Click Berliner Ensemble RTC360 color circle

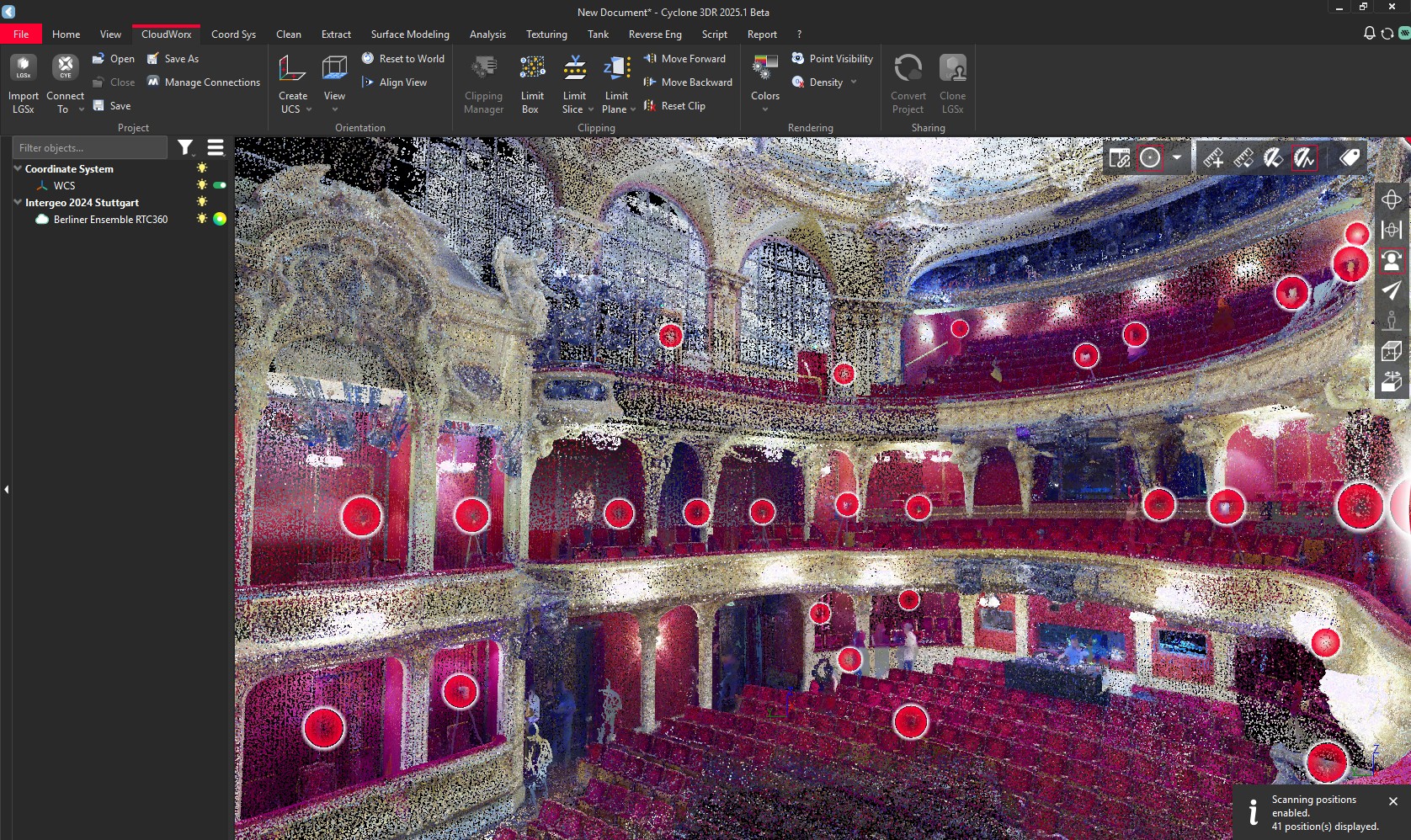point(220,219)
